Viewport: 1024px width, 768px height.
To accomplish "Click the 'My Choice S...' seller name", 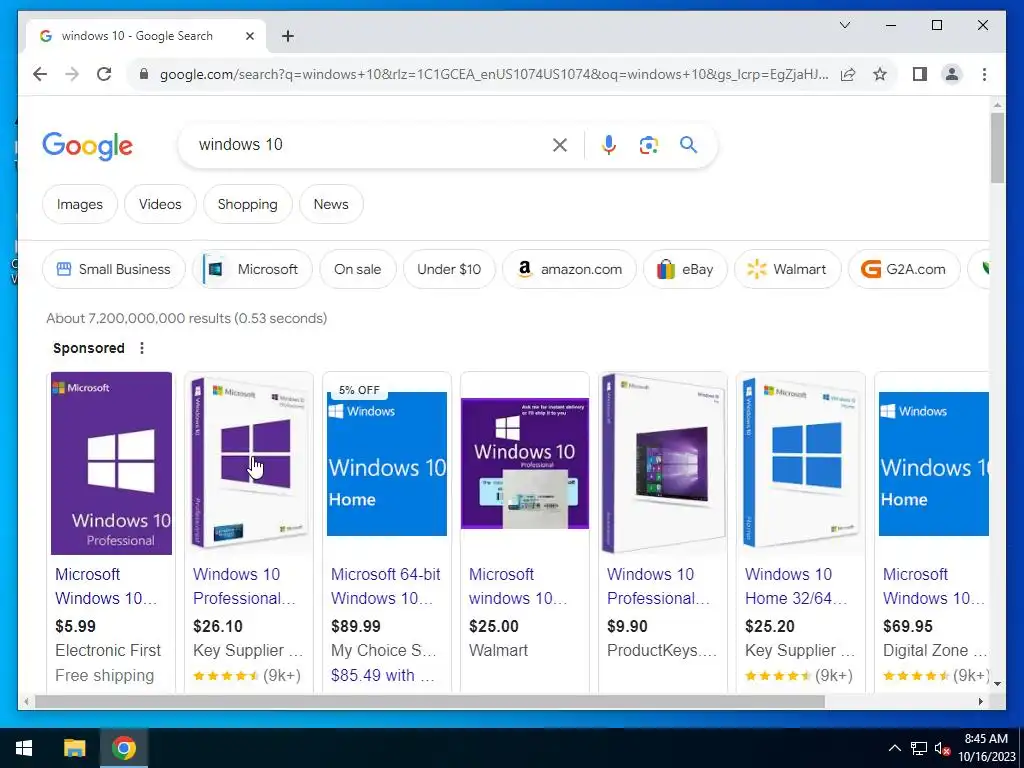I will [x=383, y=650].
